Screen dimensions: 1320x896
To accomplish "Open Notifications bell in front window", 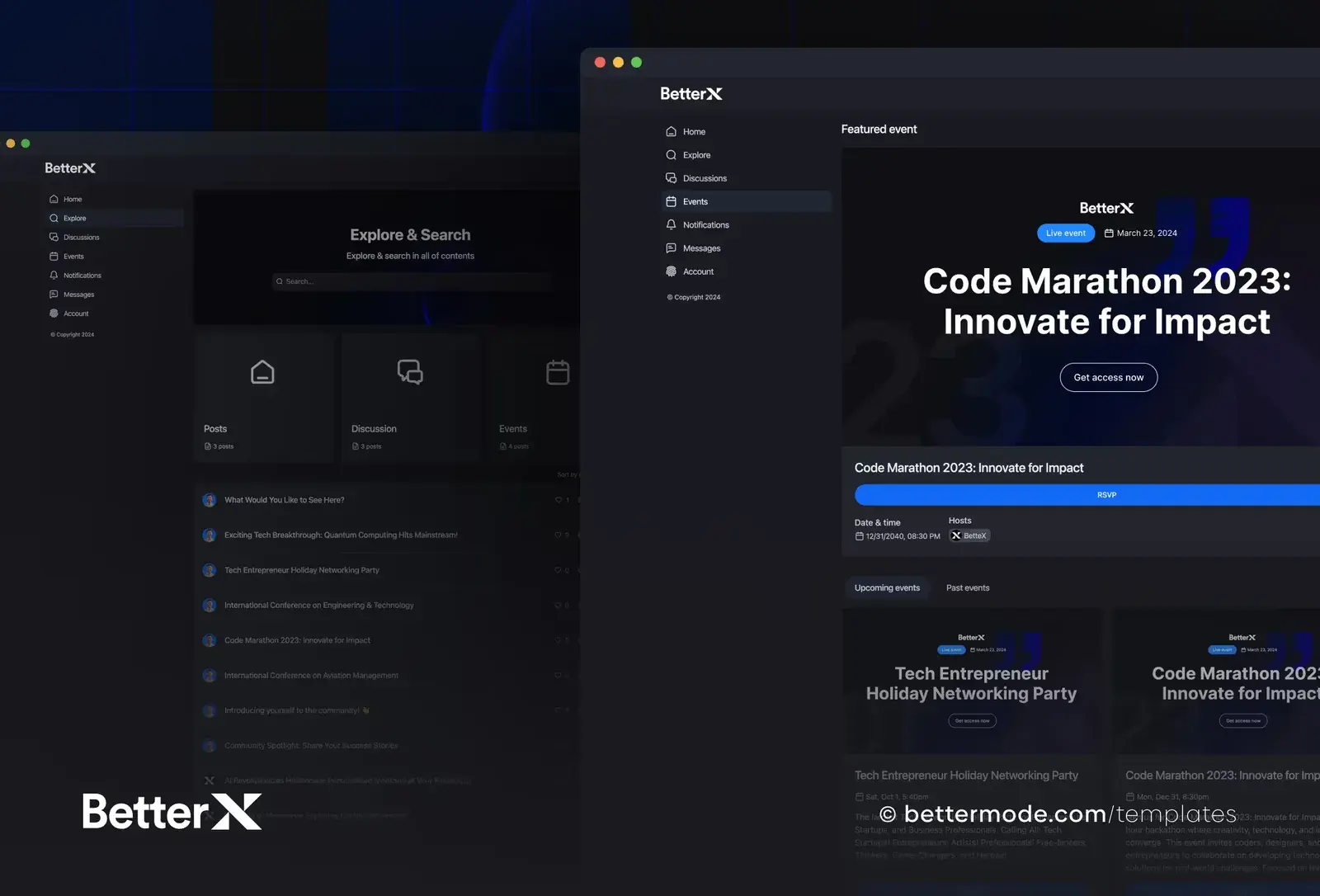I will pos(671,224).
